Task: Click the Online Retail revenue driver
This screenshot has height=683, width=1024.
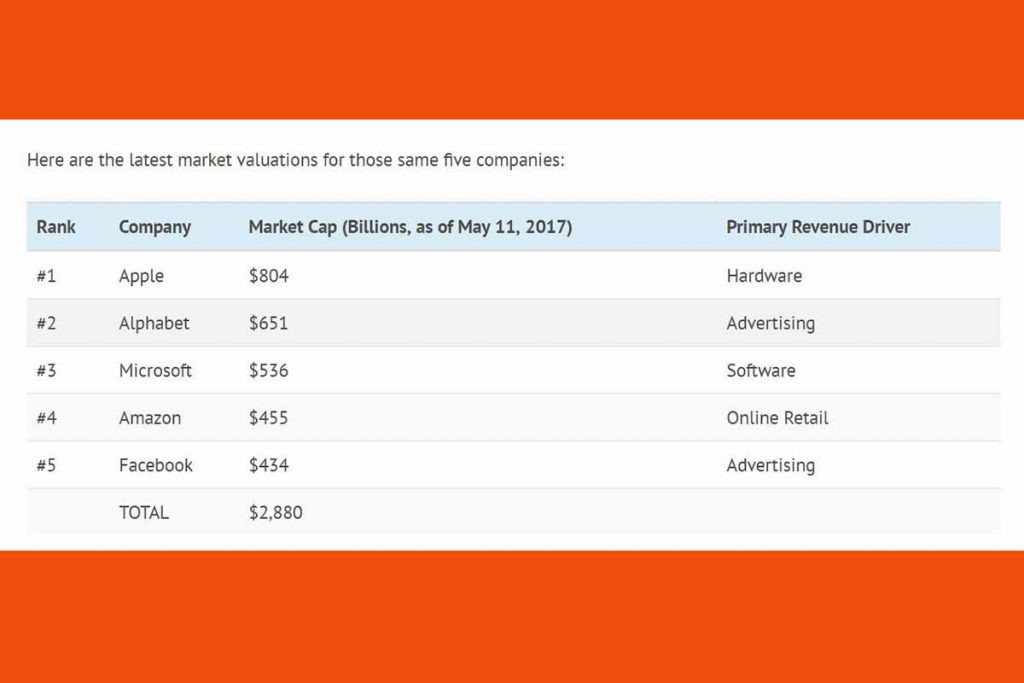Action: pyautogui.click(x=777, y=418)
